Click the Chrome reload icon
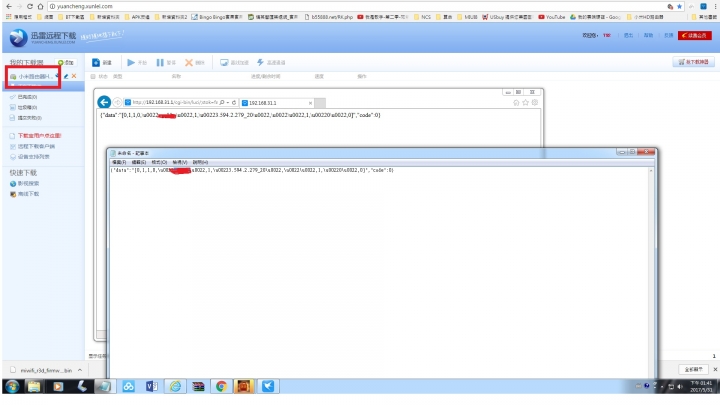This screenshot has width=720, height=405. pos(30,6)
